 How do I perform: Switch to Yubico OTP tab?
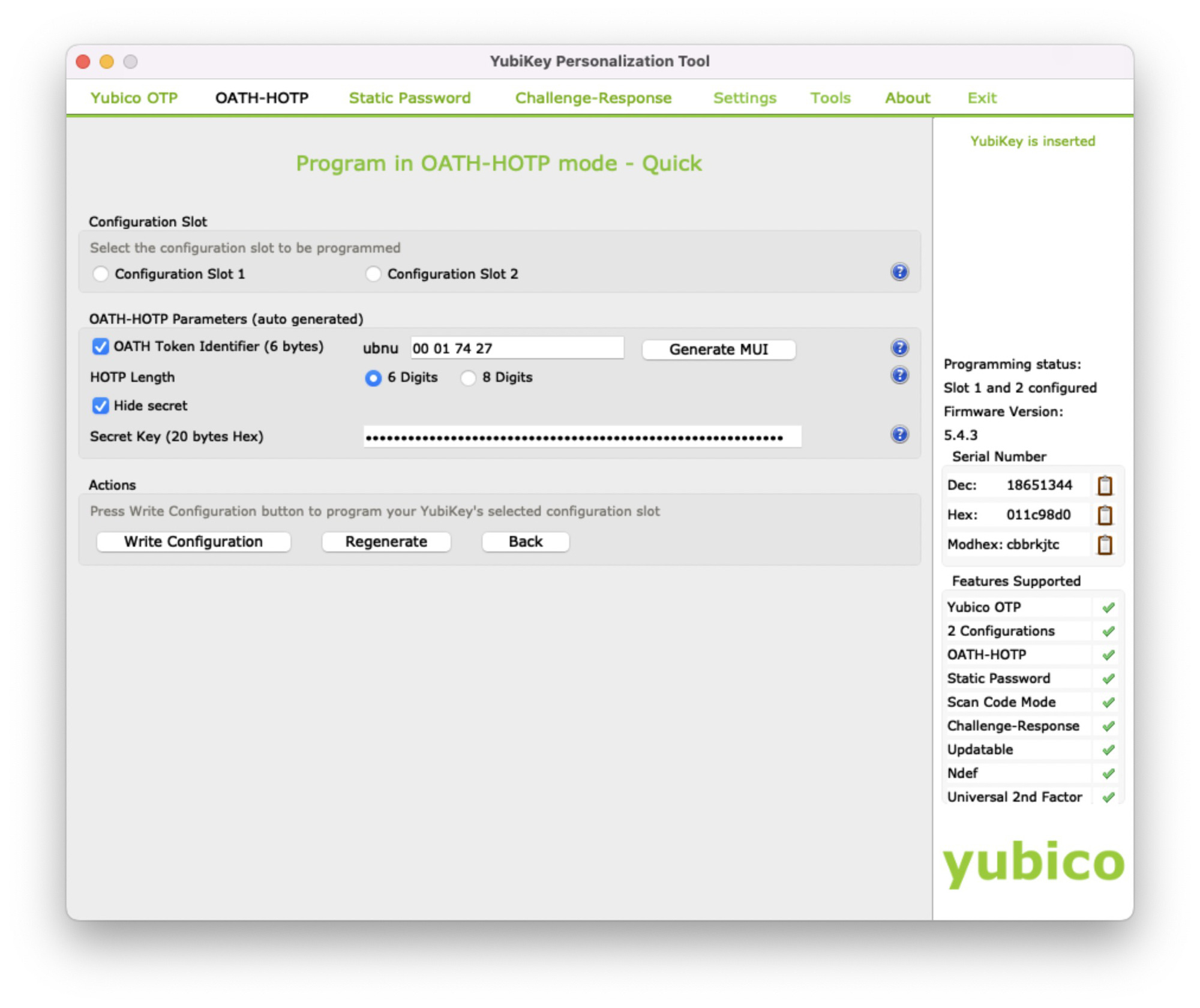tap(134, 98)
